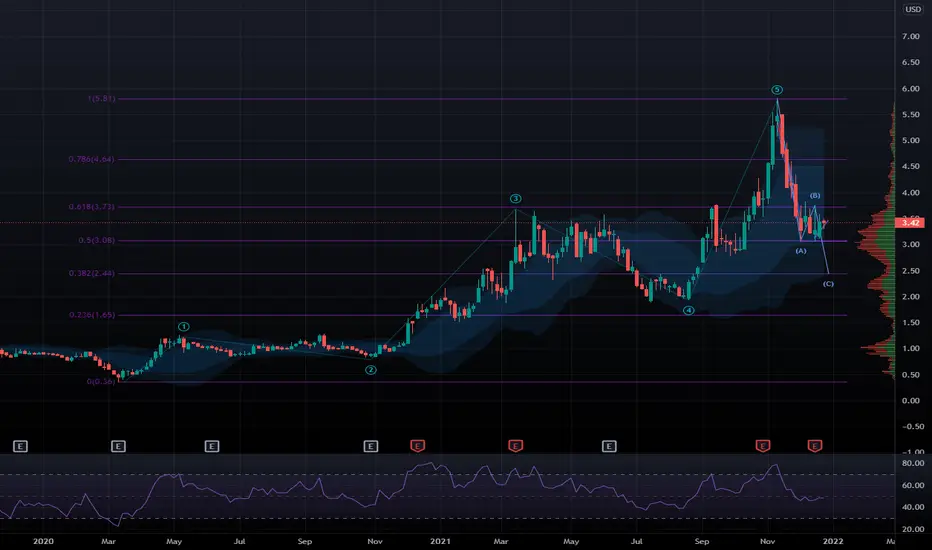
Task: Click the 40.00 RSI scale label
Action: click(x=912, y=507)
